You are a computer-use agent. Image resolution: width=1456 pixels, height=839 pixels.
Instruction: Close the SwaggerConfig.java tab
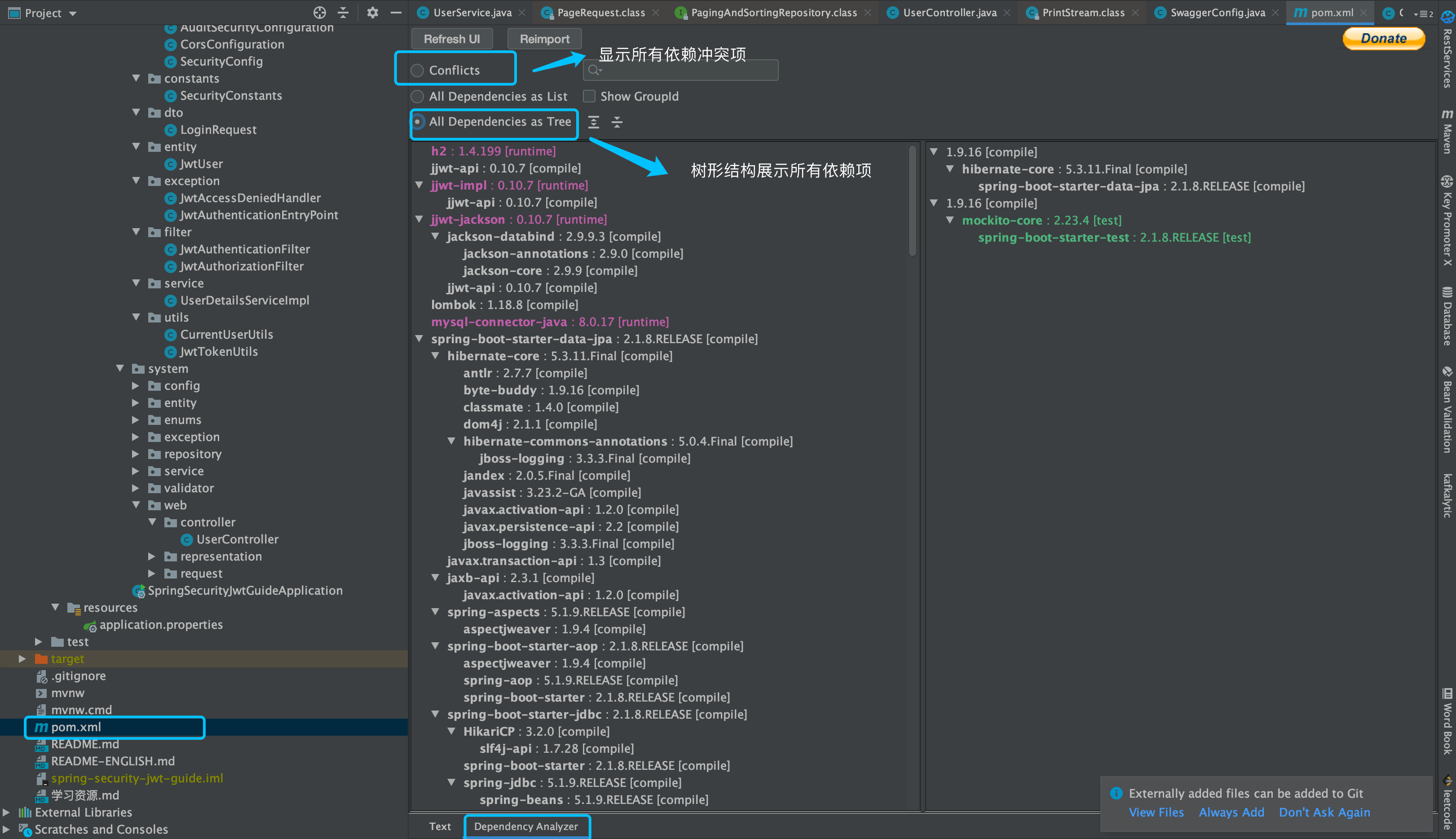point(1275,13)
